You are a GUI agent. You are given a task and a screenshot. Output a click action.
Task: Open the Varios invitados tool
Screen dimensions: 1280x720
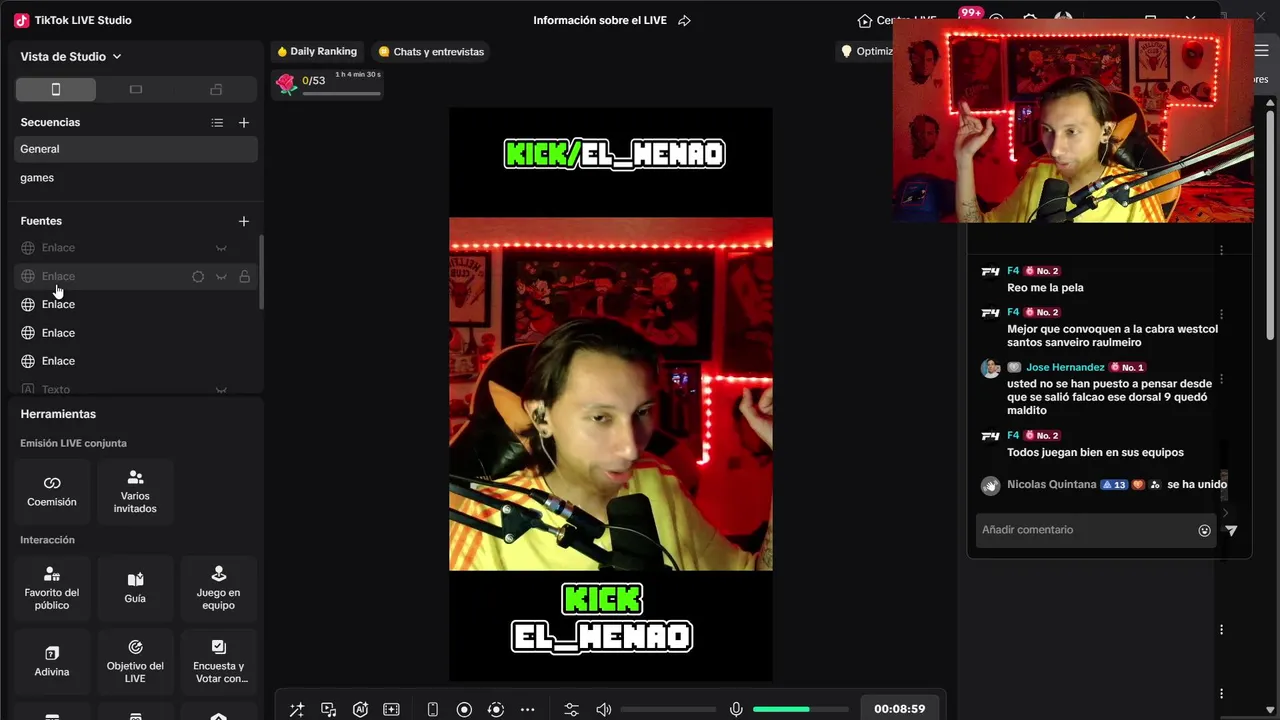135,491
